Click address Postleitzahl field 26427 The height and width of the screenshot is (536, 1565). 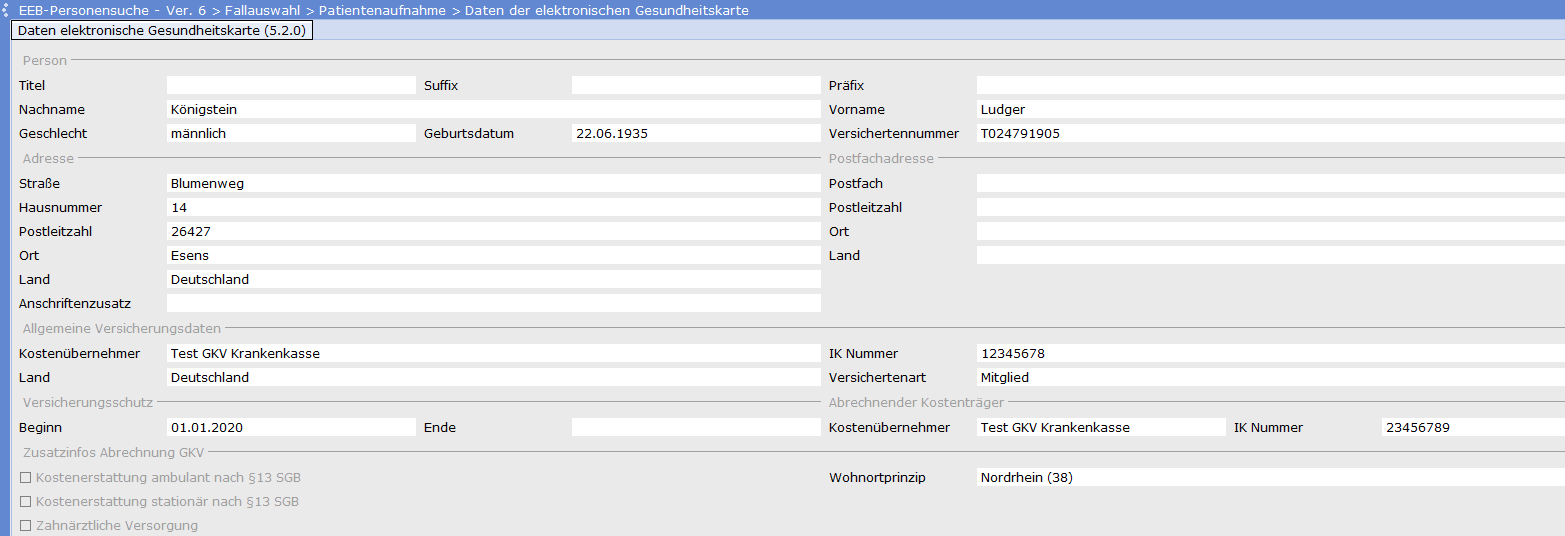click(x=494, y=232)
